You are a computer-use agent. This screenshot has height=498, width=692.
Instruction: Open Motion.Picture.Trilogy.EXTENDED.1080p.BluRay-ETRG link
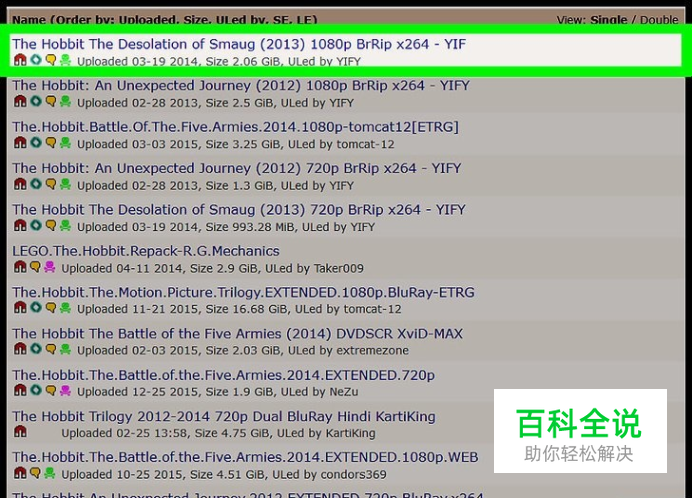(243, 292)
